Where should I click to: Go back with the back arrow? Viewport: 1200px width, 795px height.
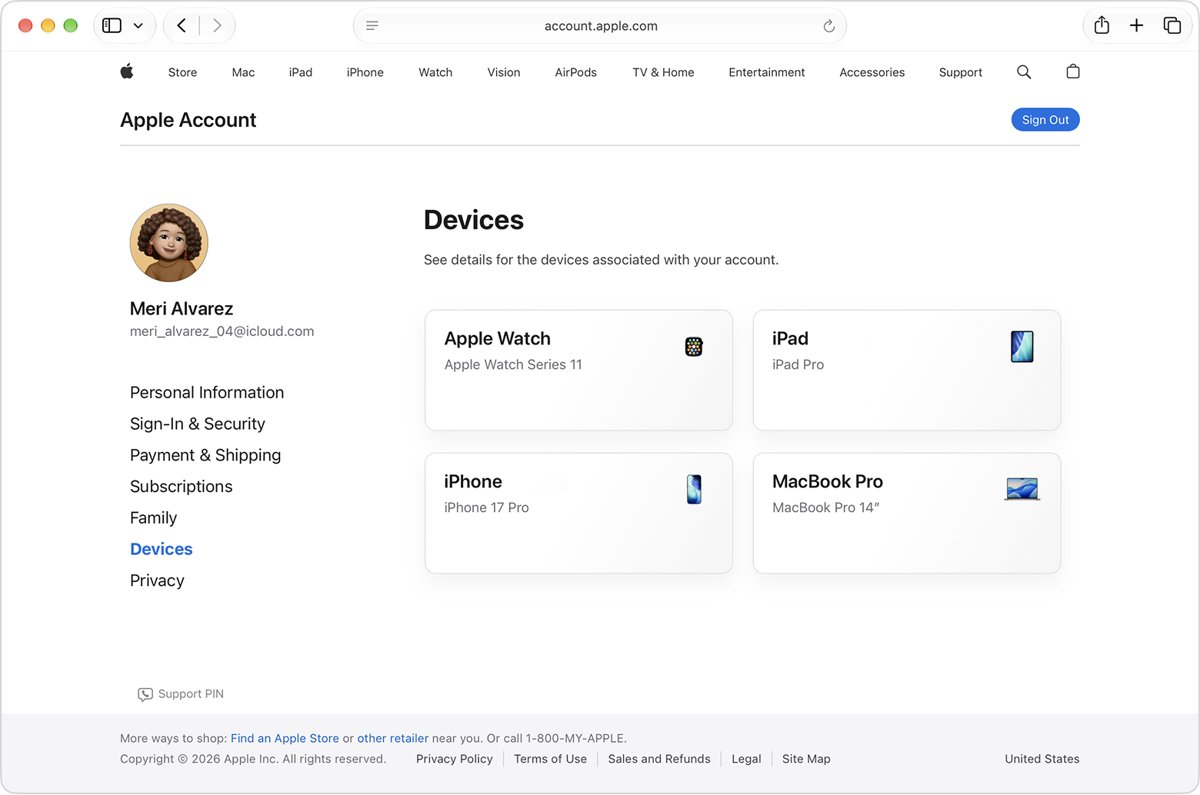tap(181, 26)
